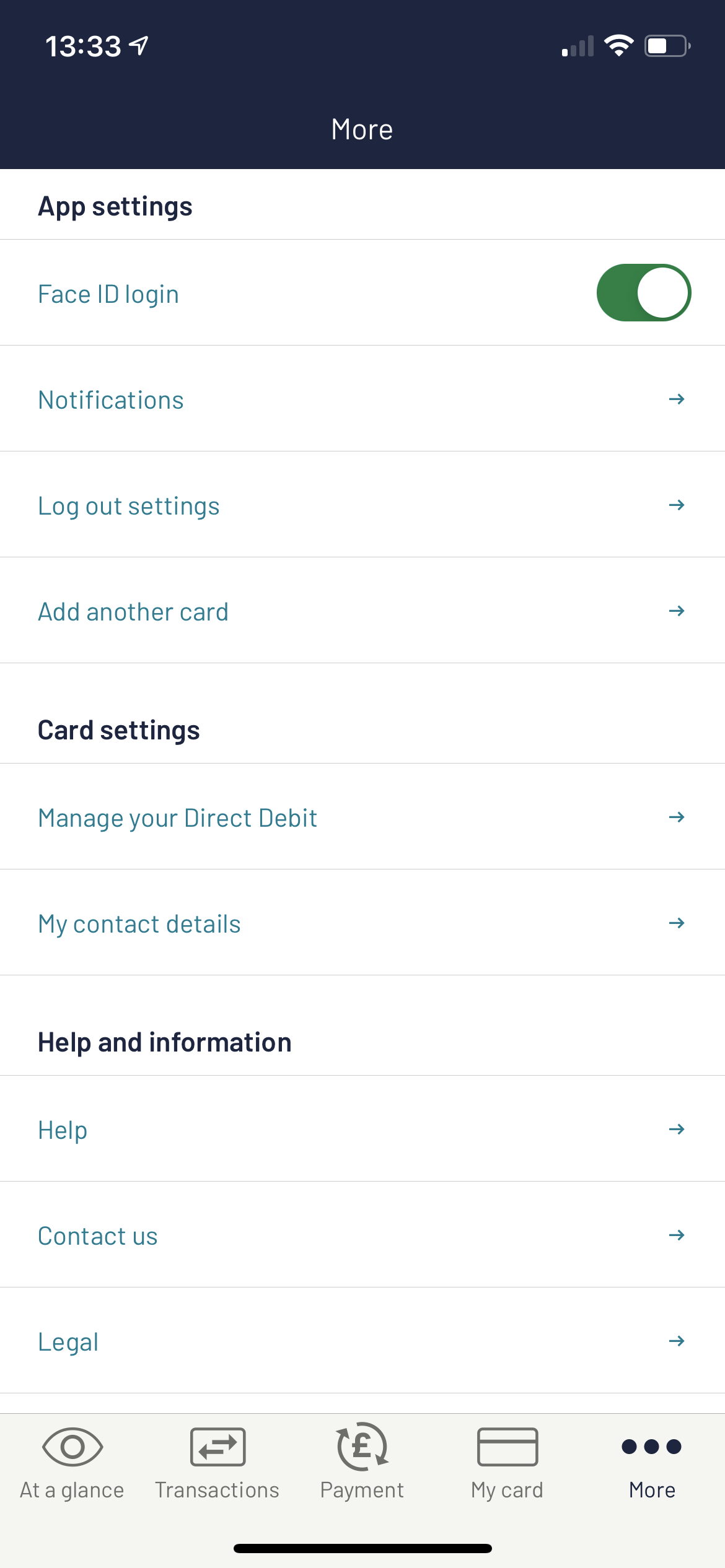This screenshot has width=725, height=1568.
Task: Open the My card icon
Action: pos(507,1447)
